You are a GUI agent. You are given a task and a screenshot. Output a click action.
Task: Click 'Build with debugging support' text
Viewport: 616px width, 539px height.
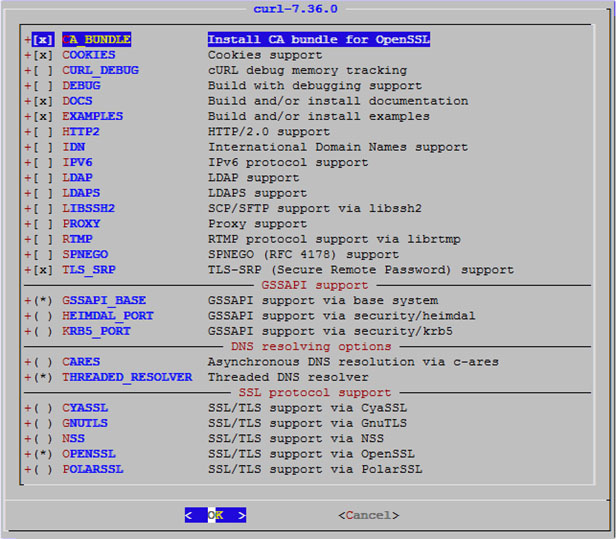[x=315, y=86]
